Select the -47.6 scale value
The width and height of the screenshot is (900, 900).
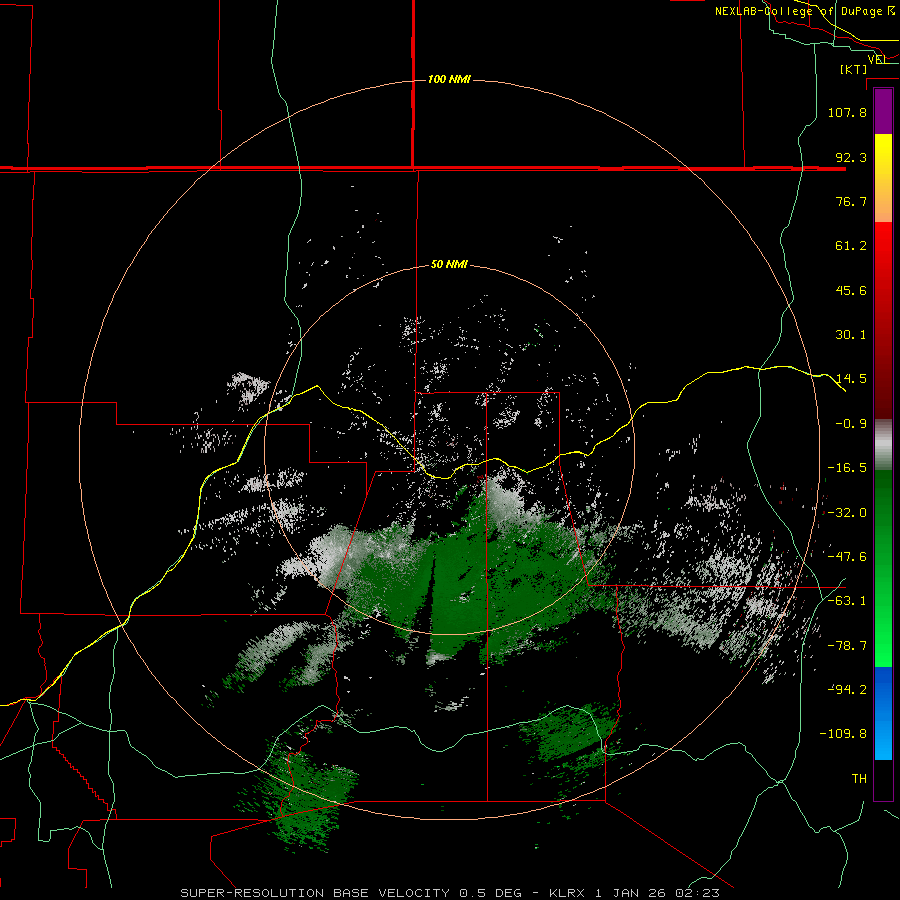[x=847, y=557]
